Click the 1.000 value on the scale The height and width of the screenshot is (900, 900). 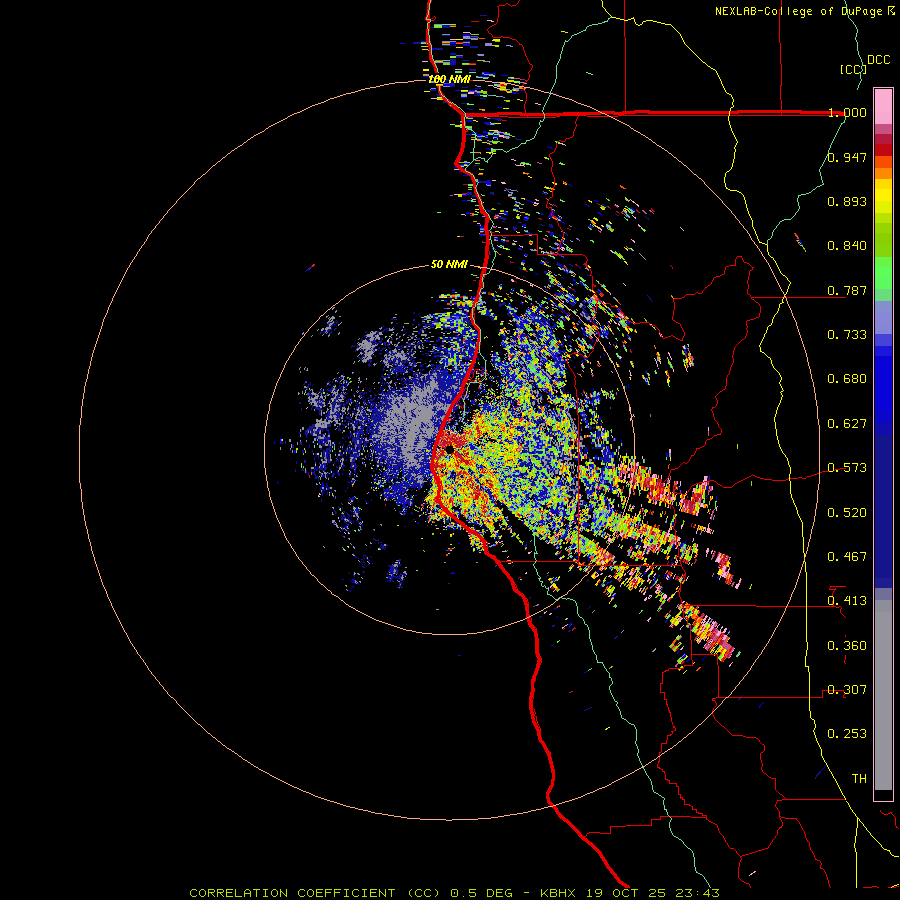[x=847, y=112]
